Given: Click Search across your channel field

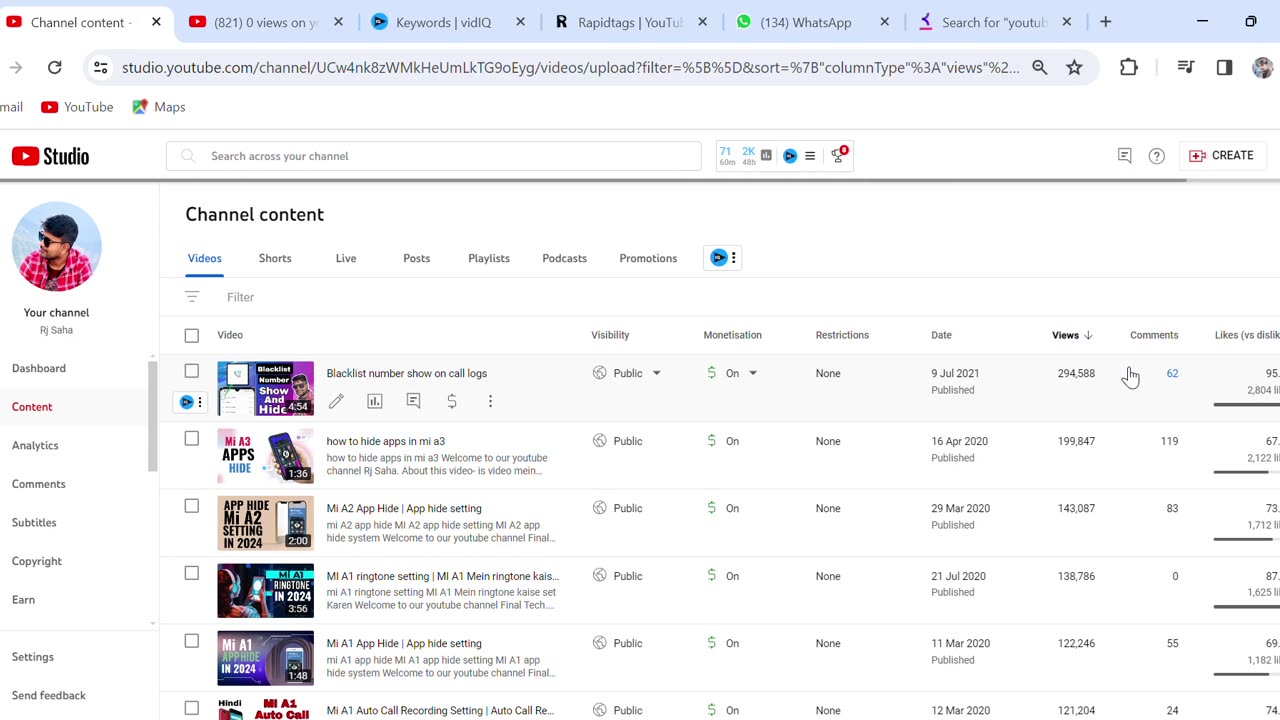Looking at the screenshot, I should 434,156.
